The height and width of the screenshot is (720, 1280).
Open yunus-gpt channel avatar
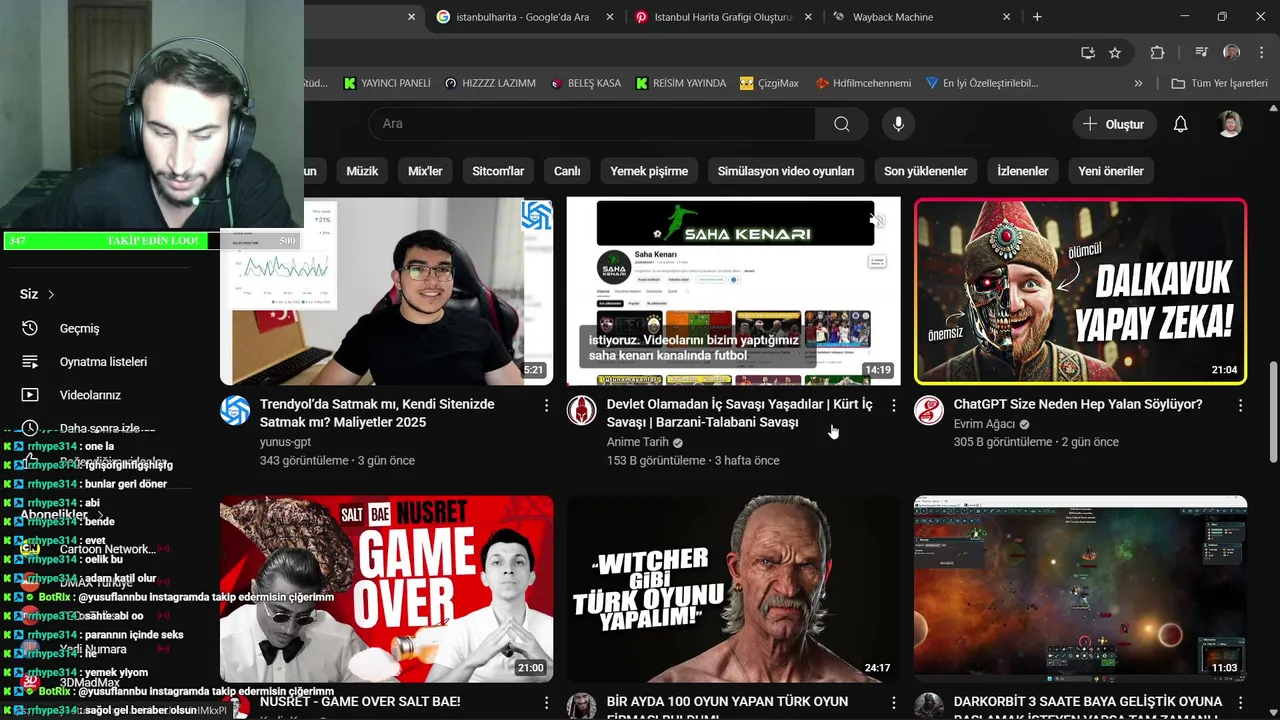(x=235, y=410)
